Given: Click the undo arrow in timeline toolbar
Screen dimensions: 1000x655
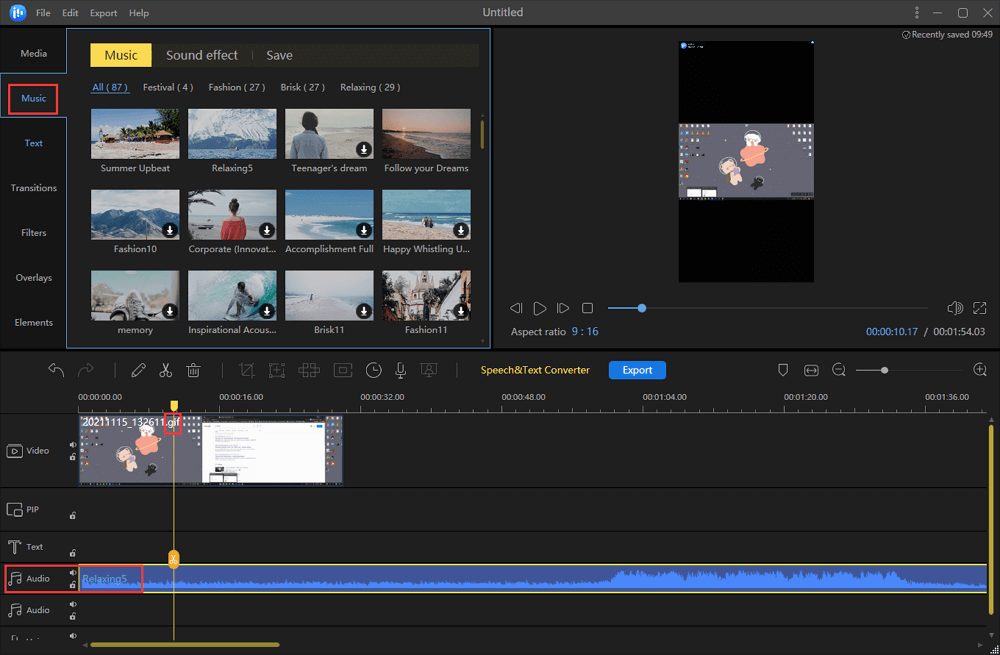Looking at the screenshot, I should pyautogui.click(x=56, y=370).
